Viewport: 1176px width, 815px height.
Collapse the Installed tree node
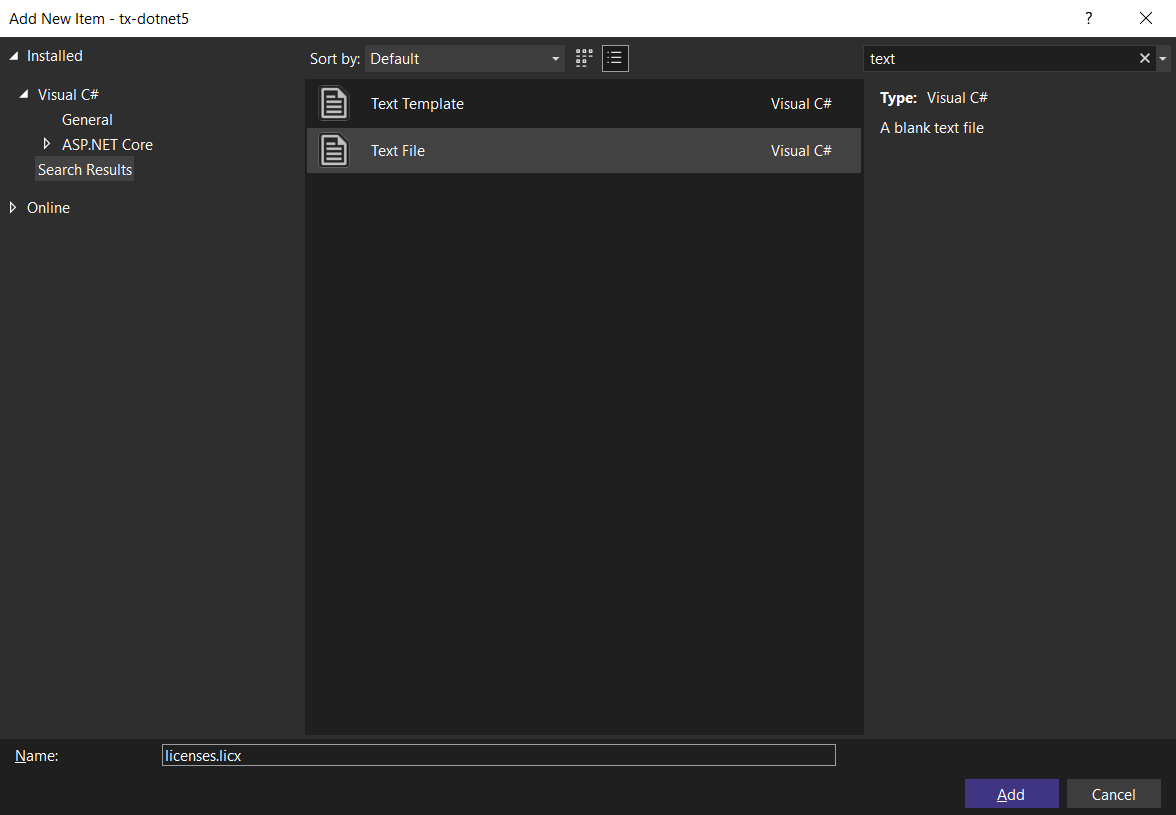[x=14, y=55]
